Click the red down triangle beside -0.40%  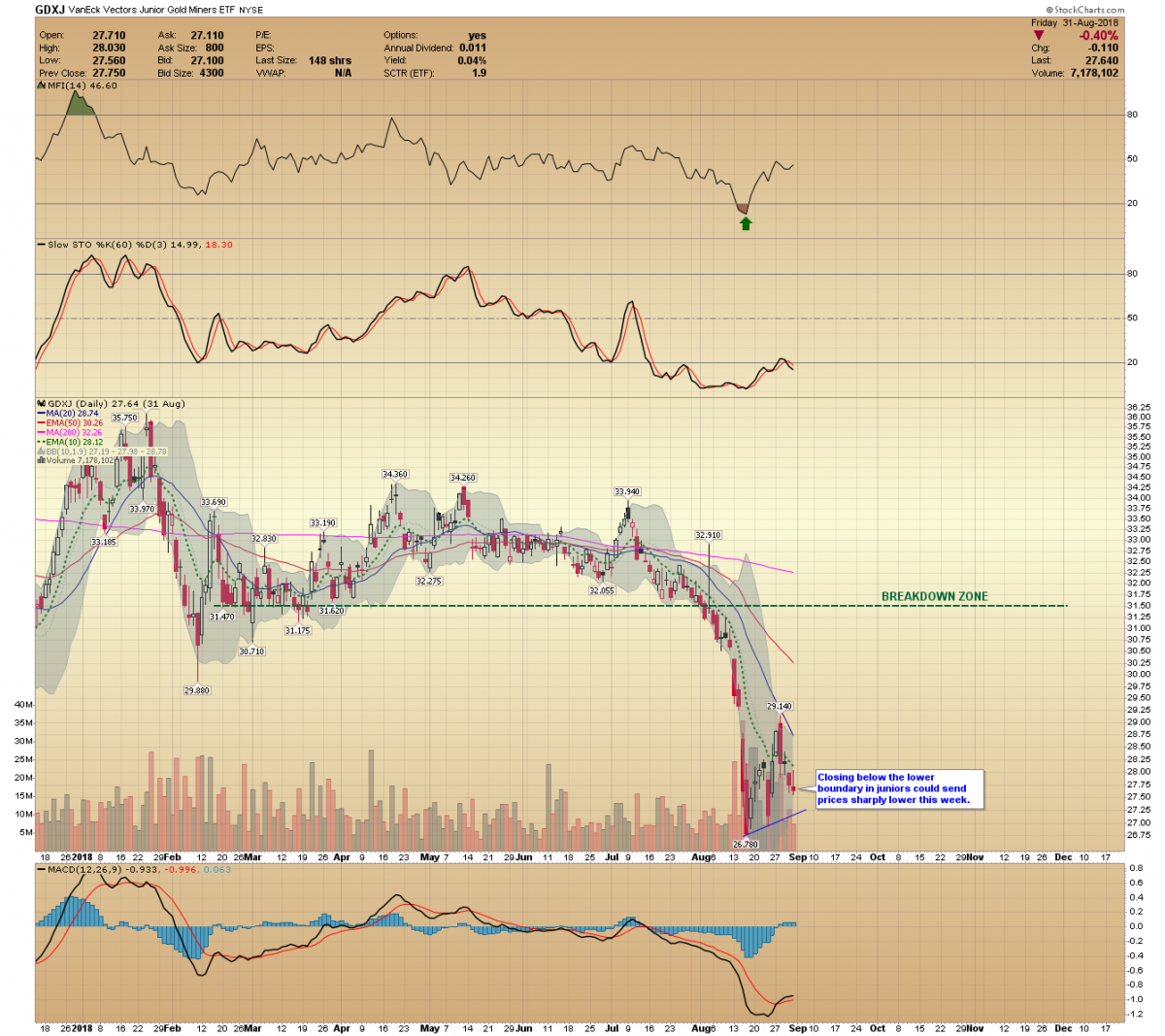pyautogui.click(x=1039, y=36)
